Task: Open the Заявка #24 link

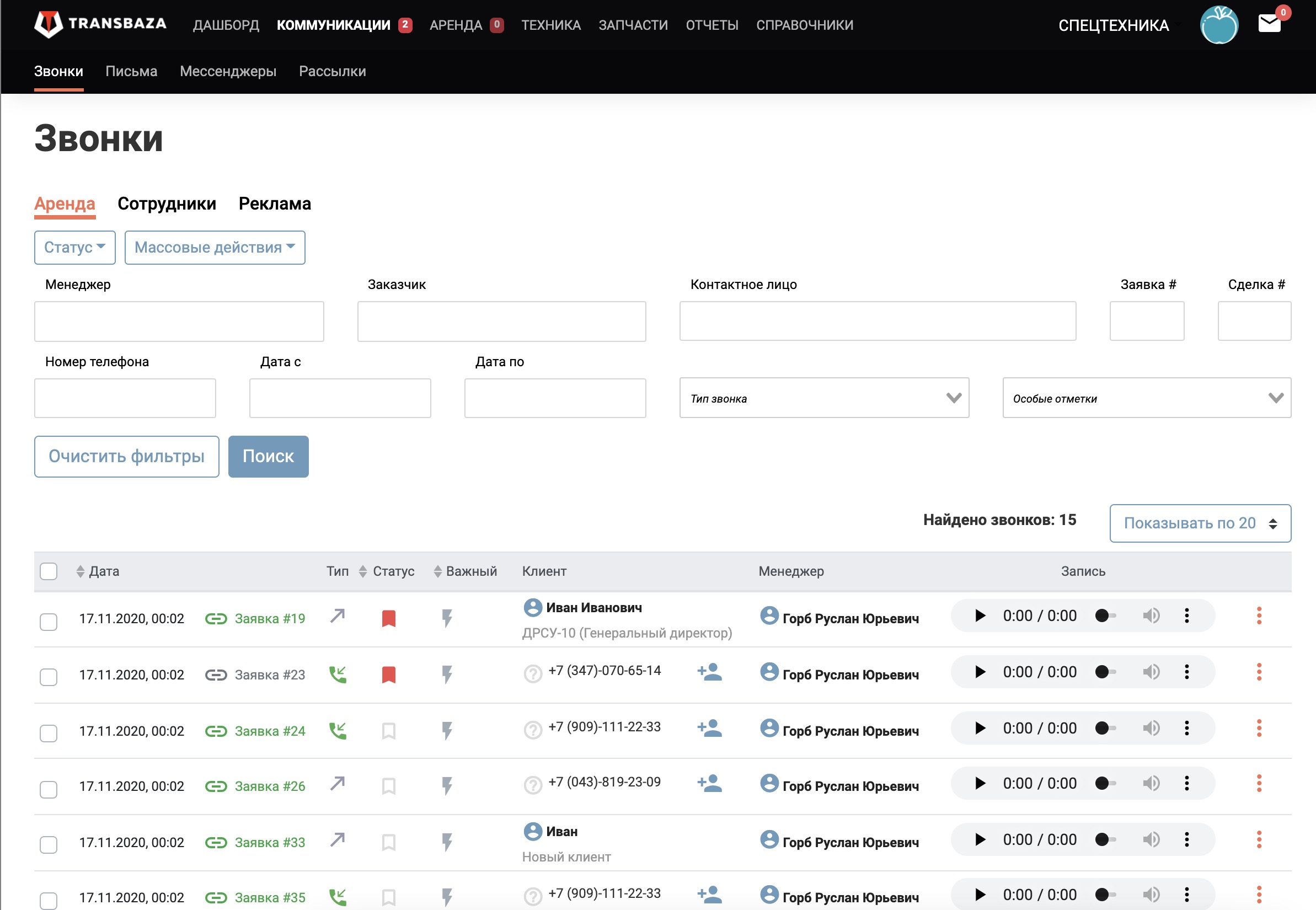Action: 270,731
